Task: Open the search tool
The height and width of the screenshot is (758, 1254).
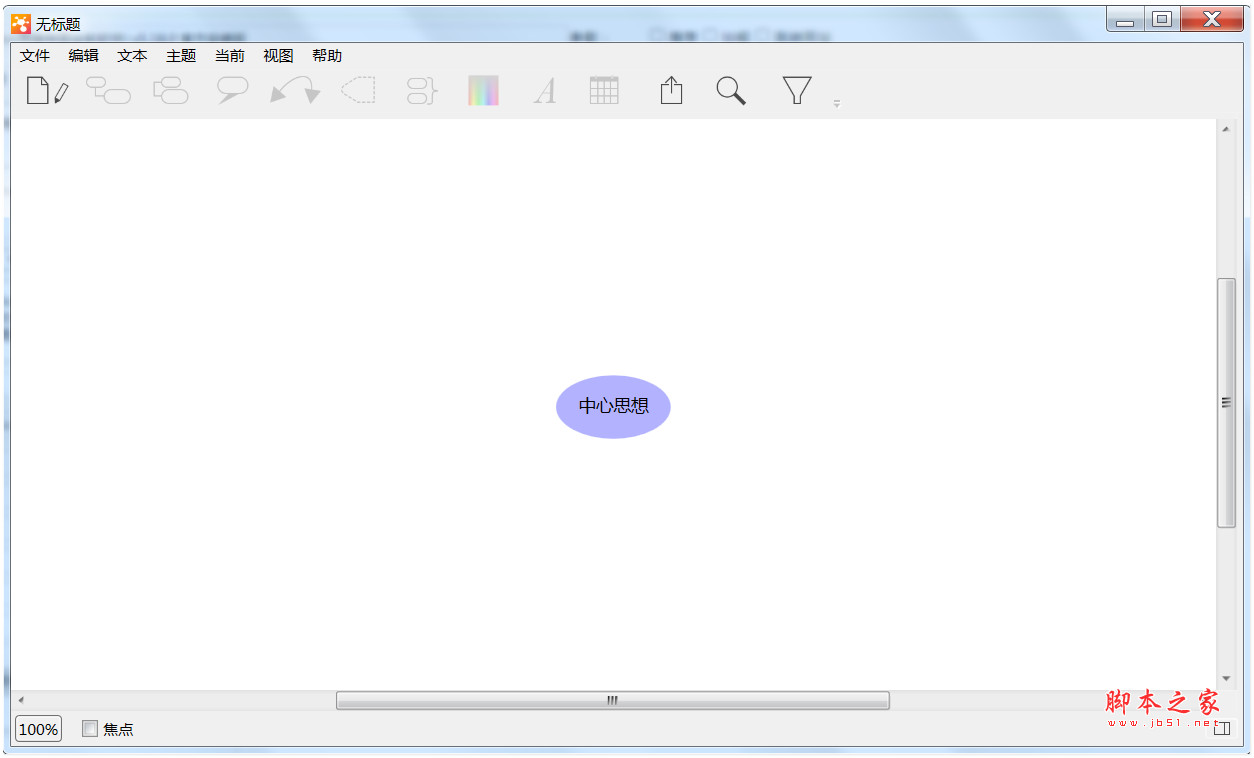Action: tap(730, 90)
